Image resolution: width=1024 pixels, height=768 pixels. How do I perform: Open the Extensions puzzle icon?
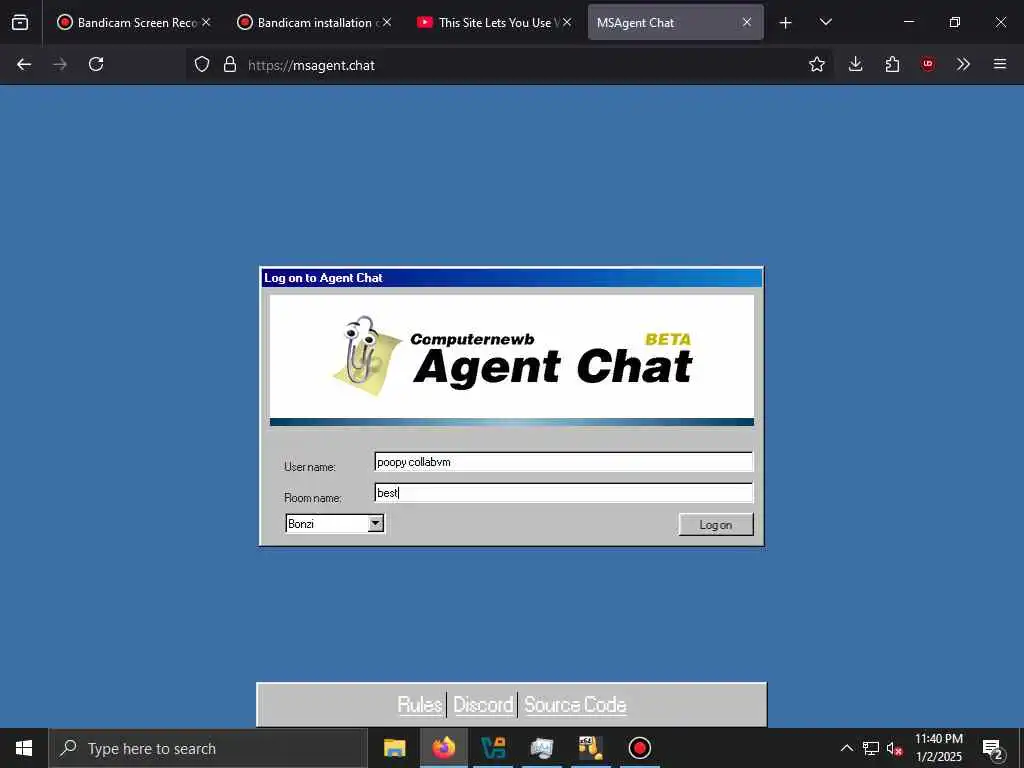pyautogui.click(x=892, y=64)
